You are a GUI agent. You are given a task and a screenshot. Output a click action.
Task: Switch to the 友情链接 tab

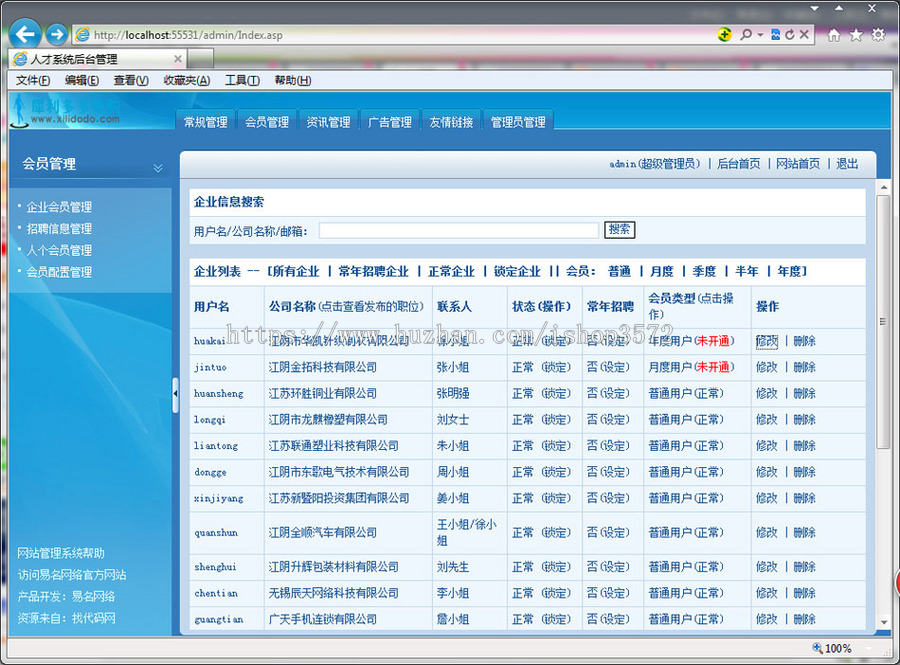coord(451,121)
